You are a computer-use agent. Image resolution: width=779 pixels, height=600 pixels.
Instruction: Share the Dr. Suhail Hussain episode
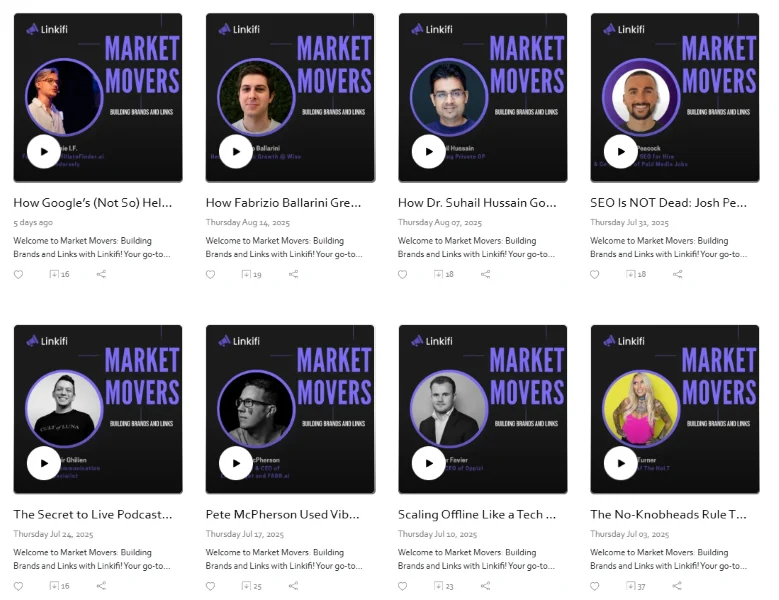tap(485, 274)
